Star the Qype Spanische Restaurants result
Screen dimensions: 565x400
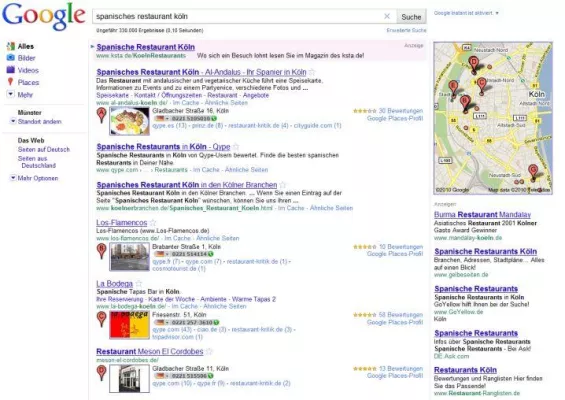click(236, 147)
